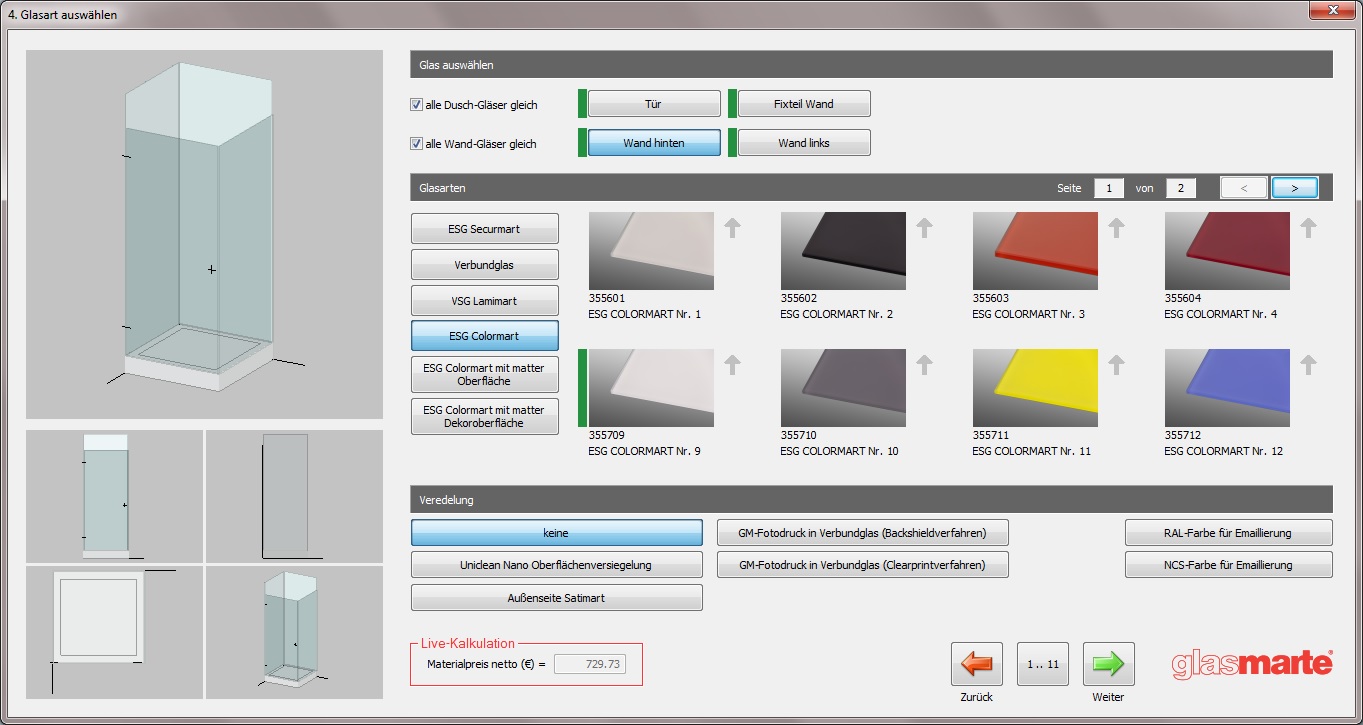Select the ESG Securmart glass category

click(x=484, y=229)
